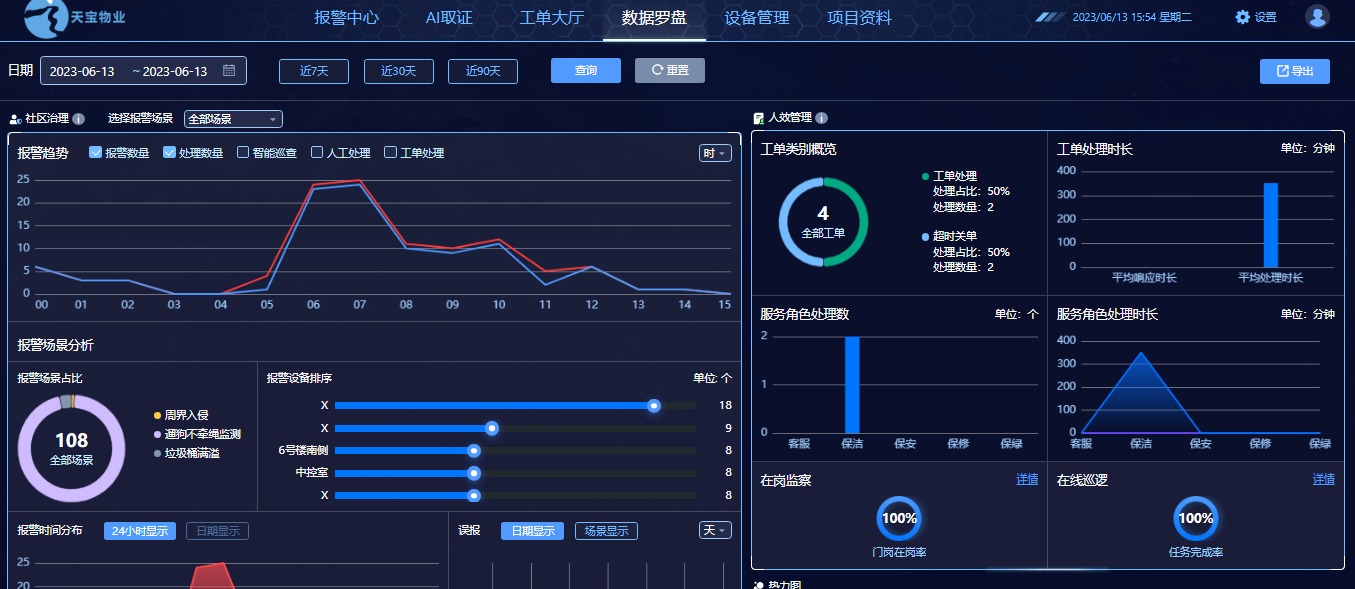1355x589 pixels.
Task: Click the info icon beside 人效管理
Action: pyautogui.click(x=821, y=118)
